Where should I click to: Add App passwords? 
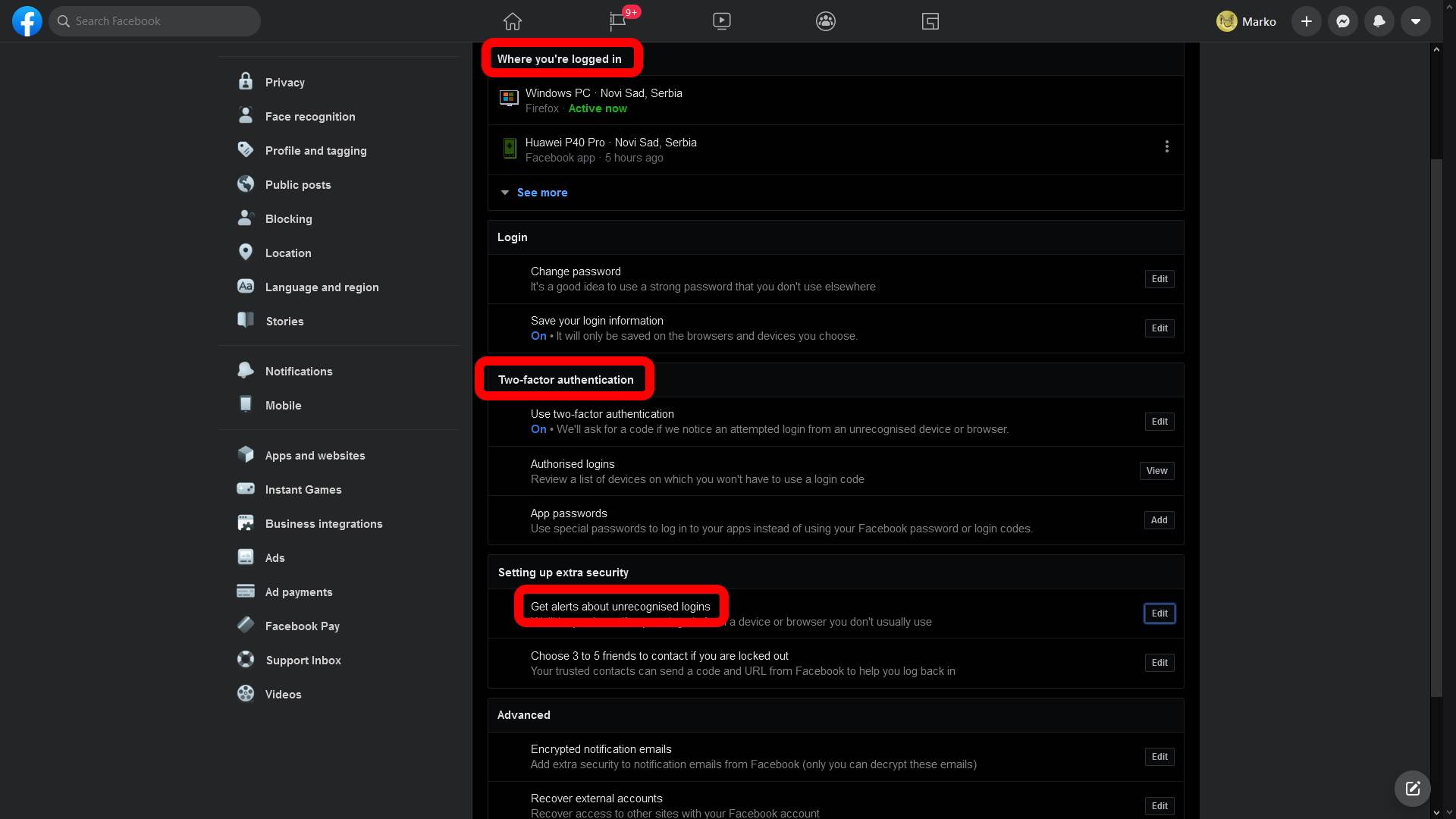[1159, 520]
